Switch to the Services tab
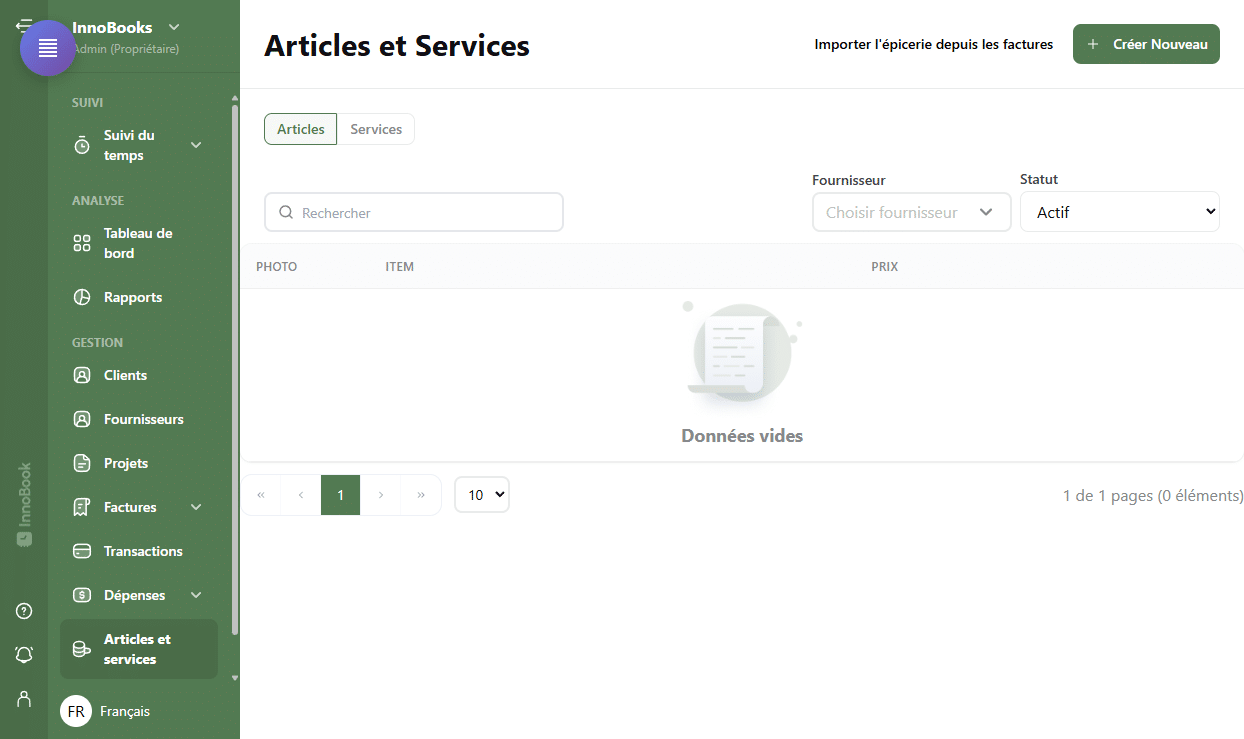This screenshot has width=1244, height=739. coord(376,129)
